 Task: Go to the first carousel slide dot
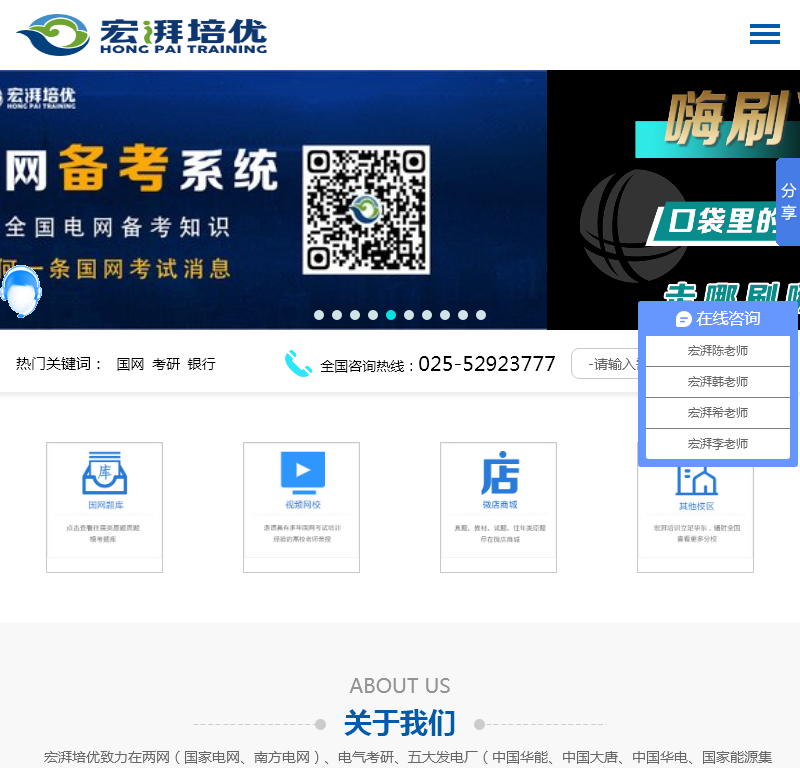pos(319,315)
